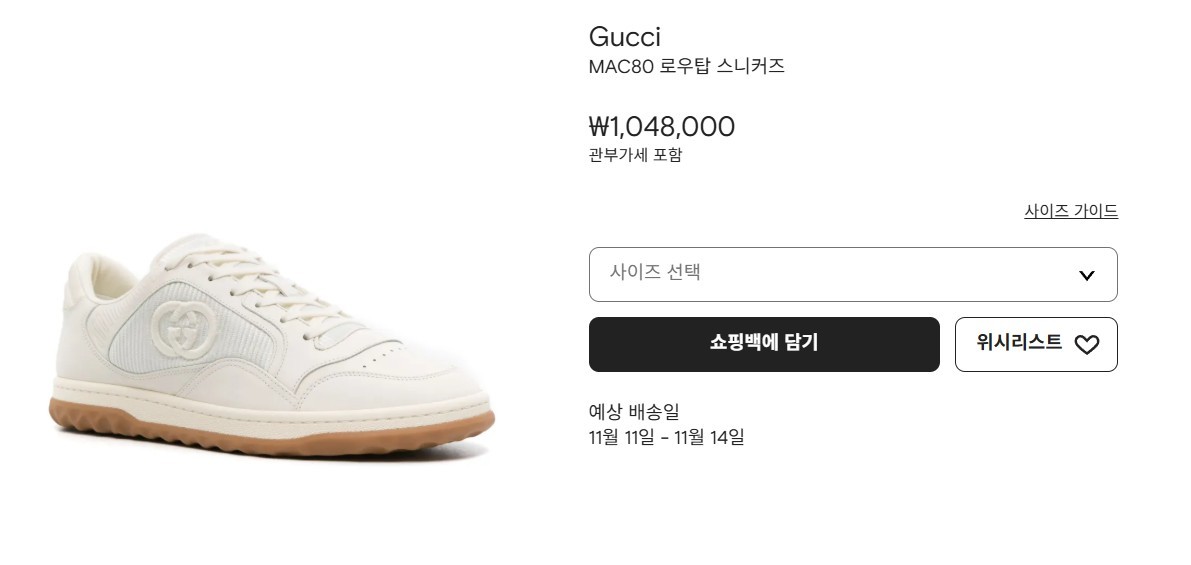Click the 예상 배송일 label
Image resolution: width=1191 pixels, height=565 pixels.
point(634,411)
